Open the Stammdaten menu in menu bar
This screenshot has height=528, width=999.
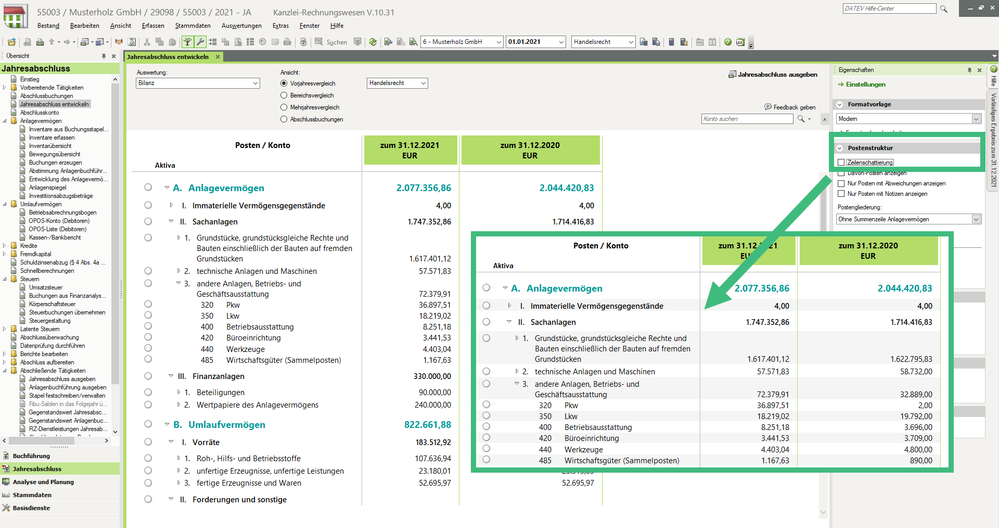tap(193, 26)
